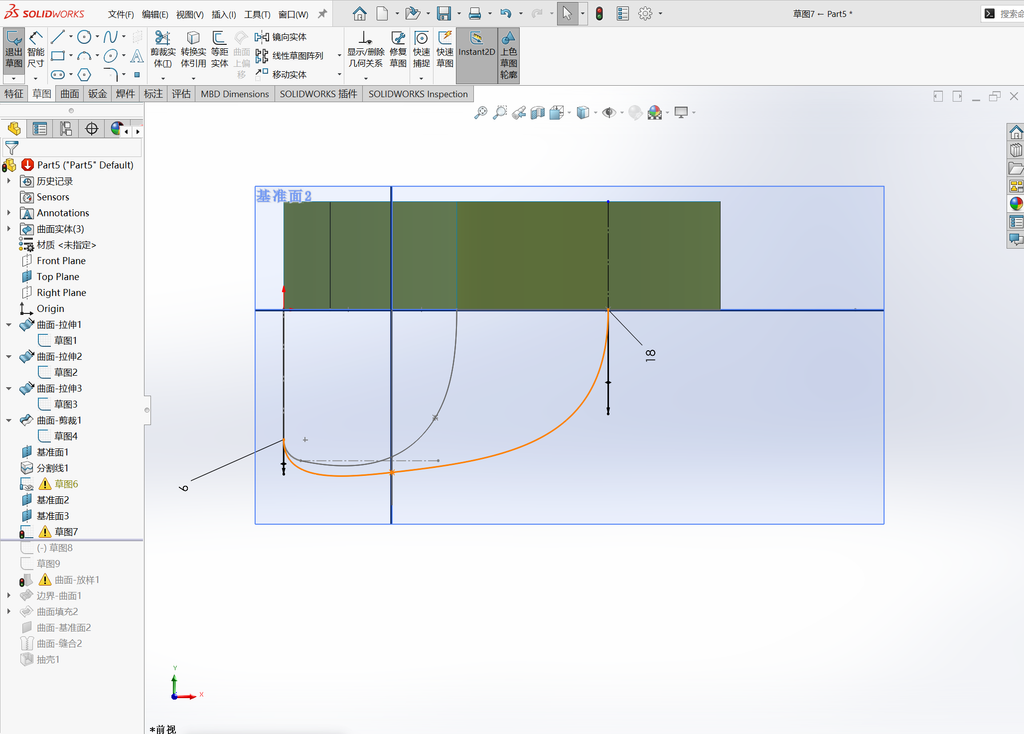Open the 文件(F) menu
The height and width of the screenshot is (734, 1024).
coord(121,14)
